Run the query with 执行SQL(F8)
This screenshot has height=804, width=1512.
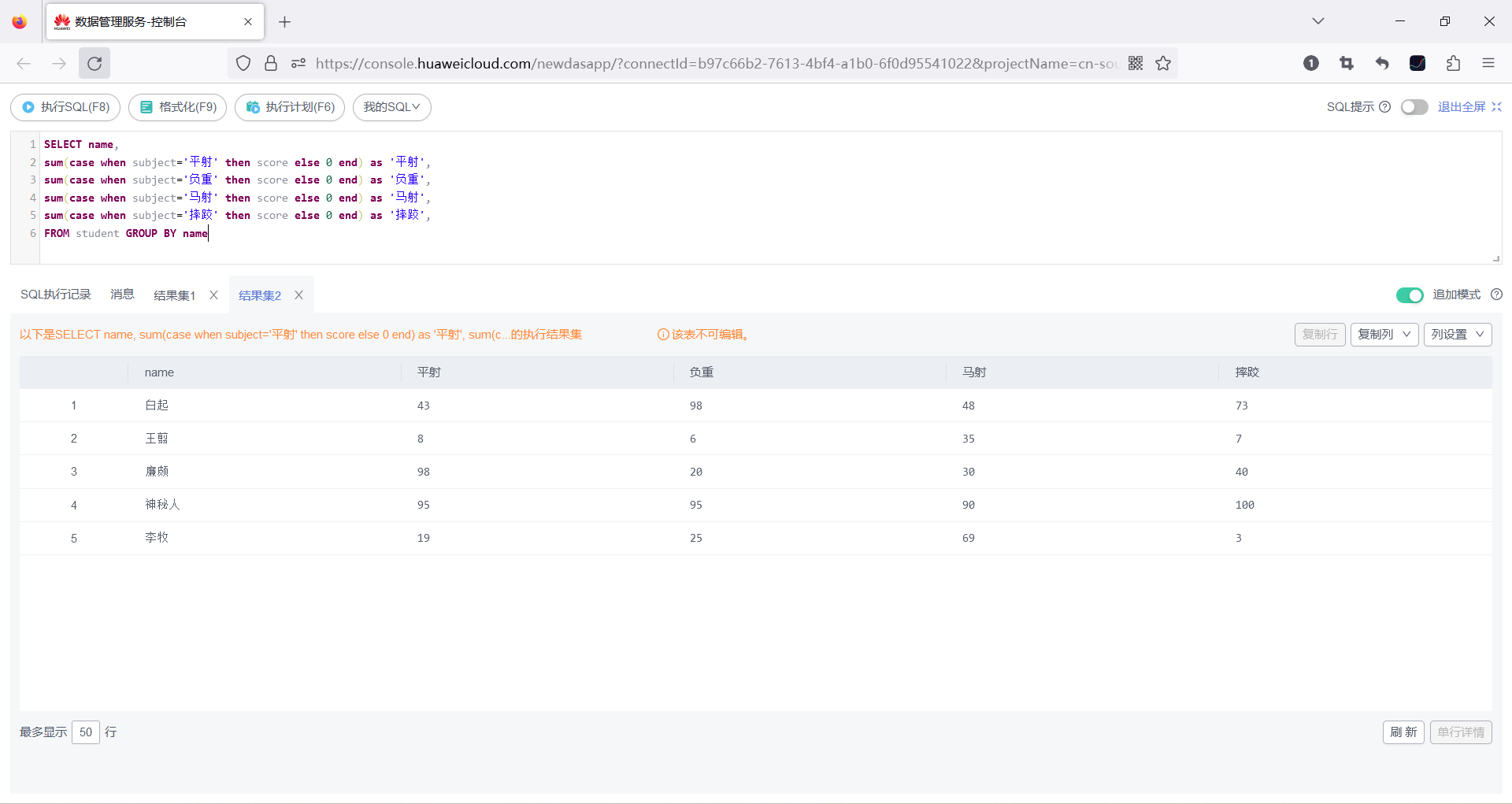tap(65, 107)
